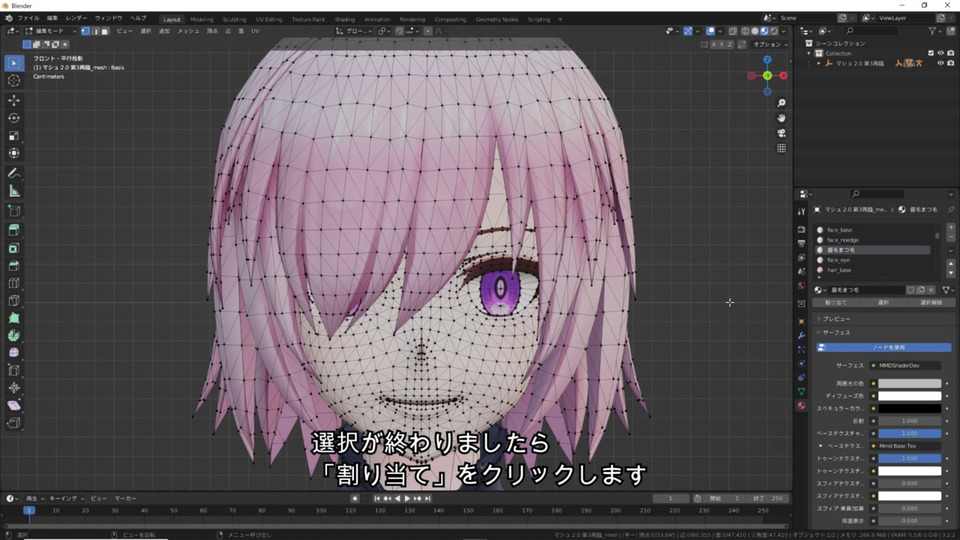Click the Deselect (選択解除) material button
This screenshot has width=960, height=540.
(x=931, y=302)
